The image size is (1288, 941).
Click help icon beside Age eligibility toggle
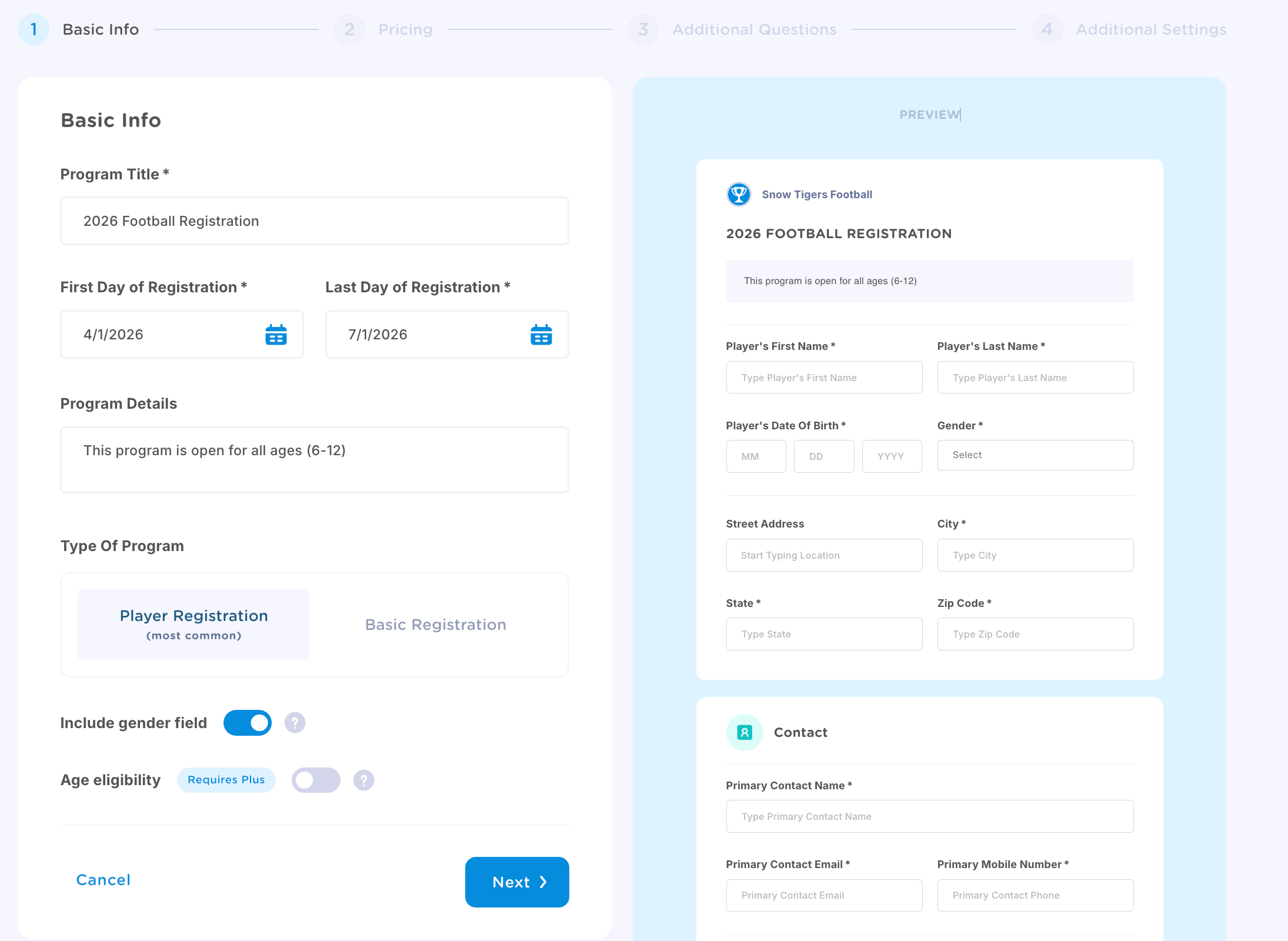point(363,780)
